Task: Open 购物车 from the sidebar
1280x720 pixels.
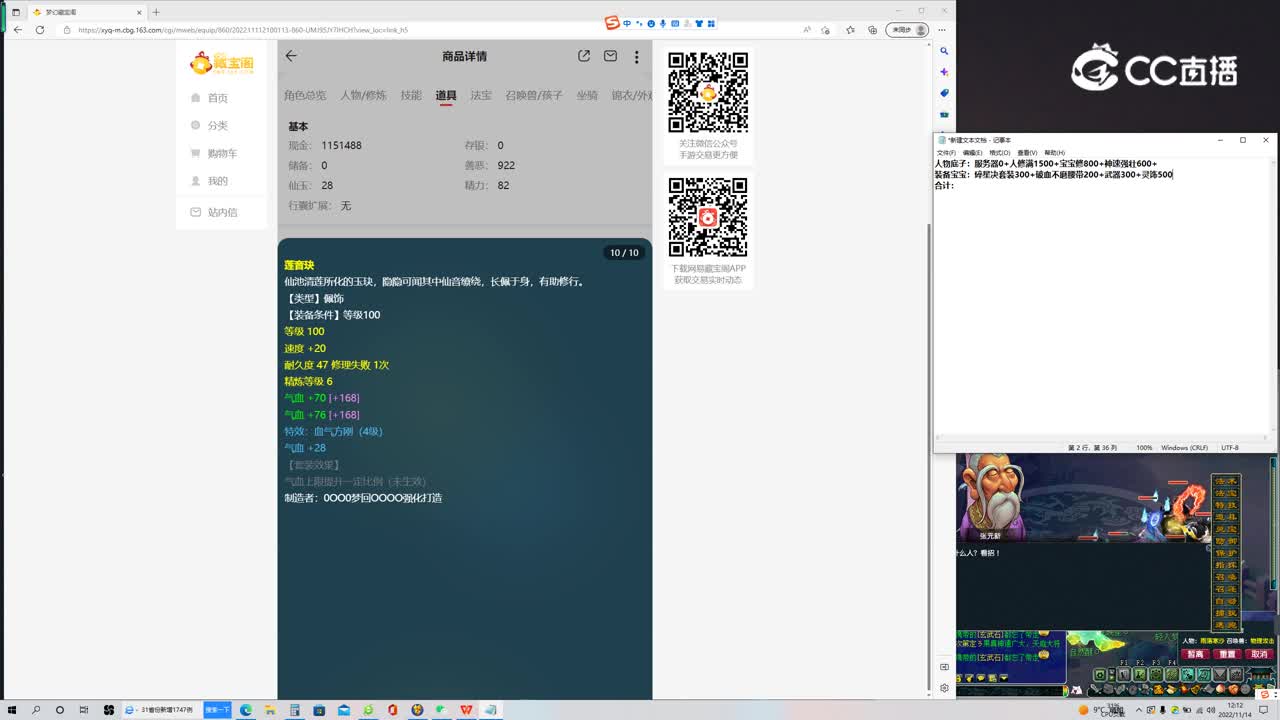Action: [x=221, y=153]
